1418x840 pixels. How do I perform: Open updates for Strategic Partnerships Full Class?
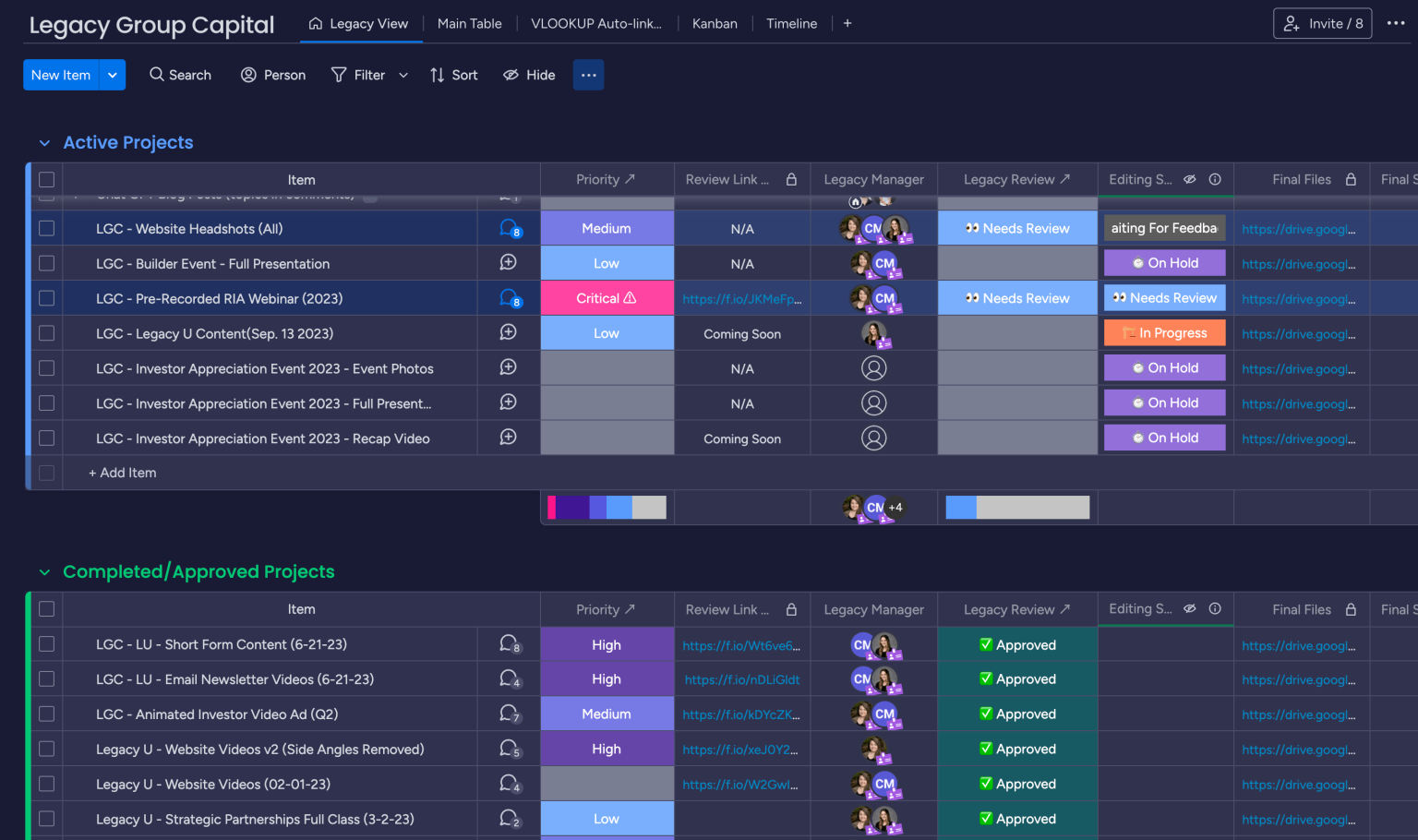(510, 819)
